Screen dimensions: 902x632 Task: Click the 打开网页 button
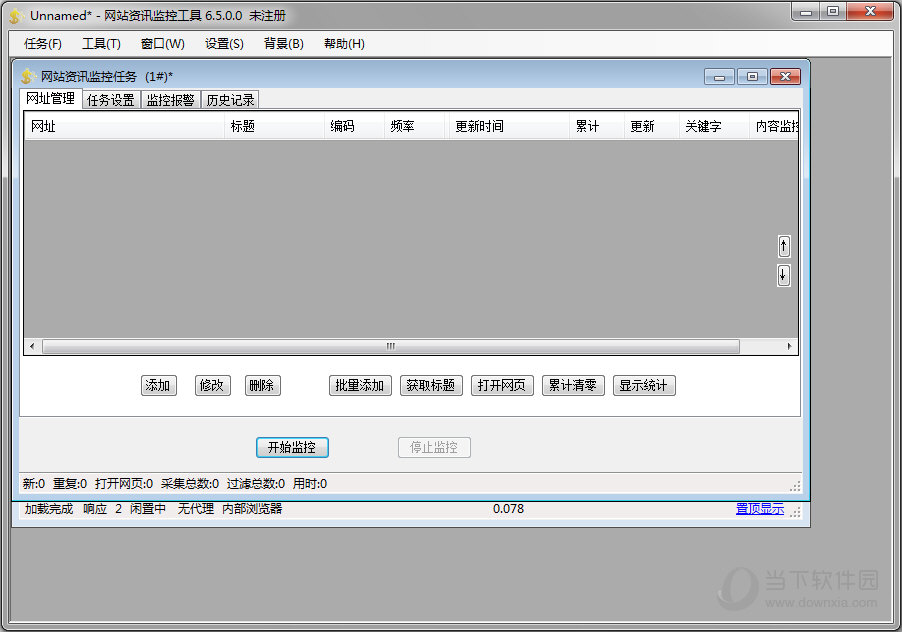(x=502, y=385)
